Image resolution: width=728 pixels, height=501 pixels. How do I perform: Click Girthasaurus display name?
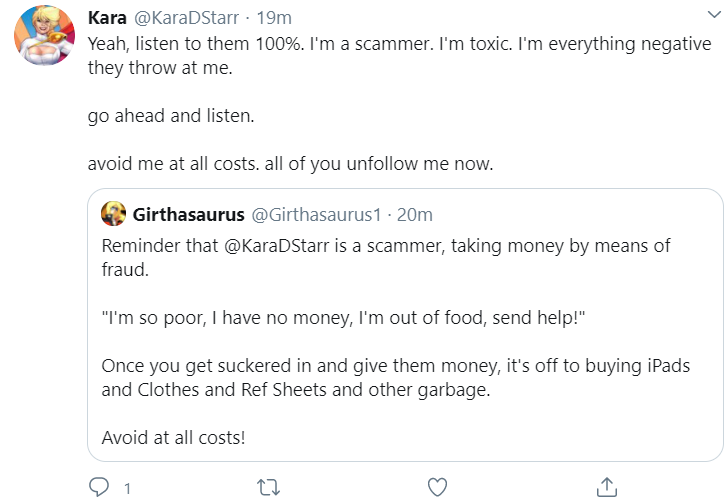pos(188,215)
